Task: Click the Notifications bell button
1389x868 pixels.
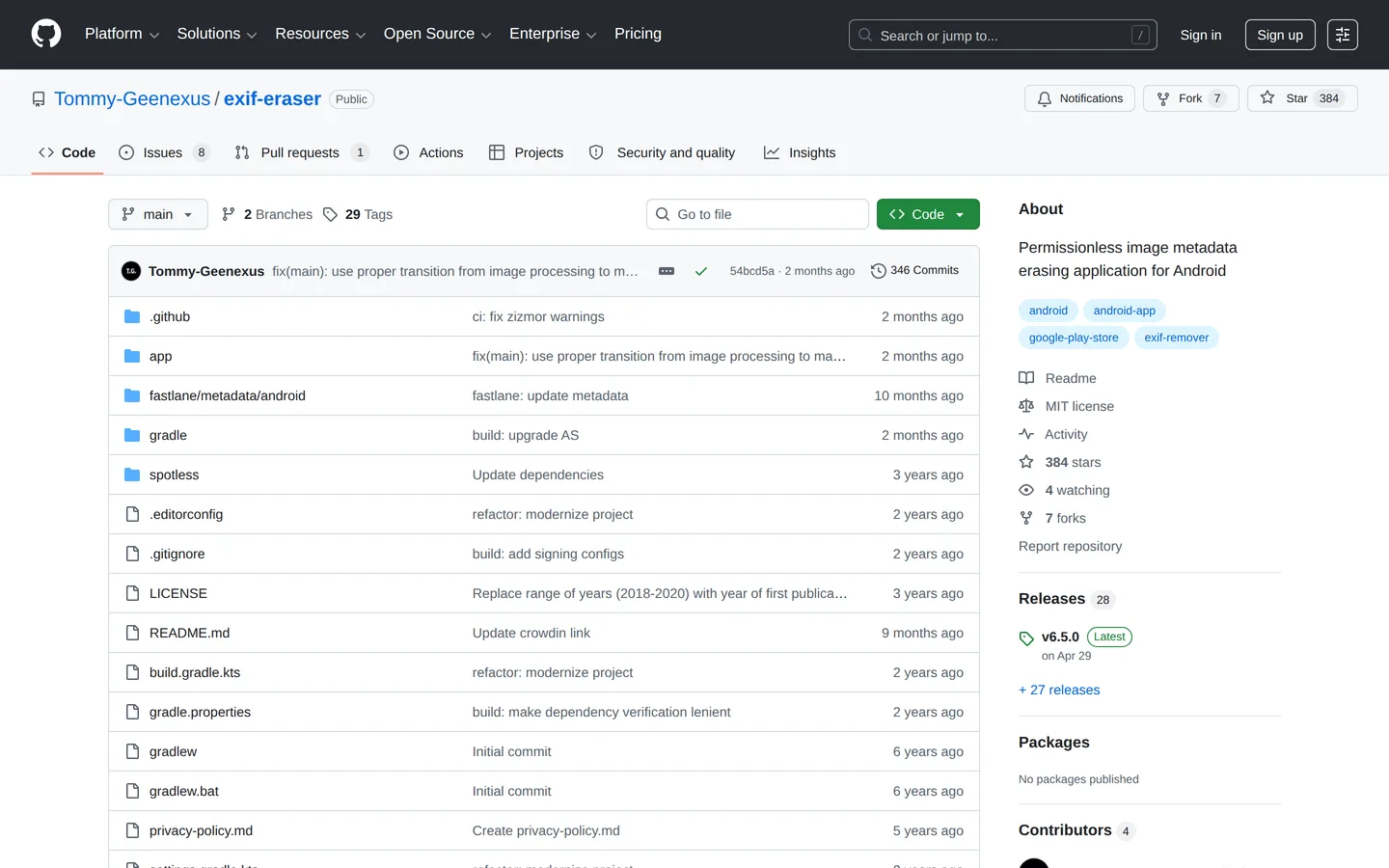Action: pyautogui.click(x=1080, y=98)
